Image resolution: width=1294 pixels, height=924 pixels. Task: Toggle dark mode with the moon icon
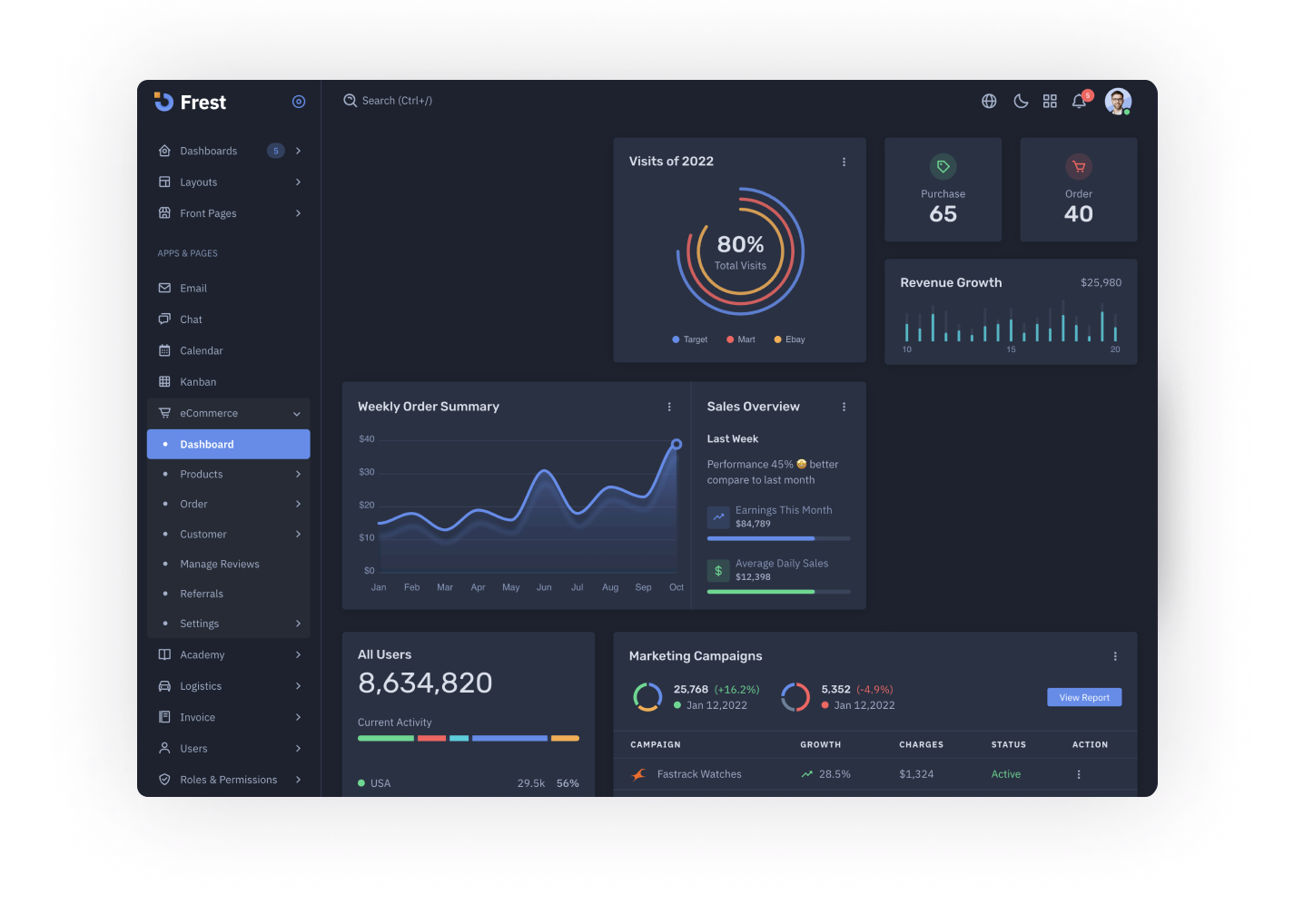1021,101
